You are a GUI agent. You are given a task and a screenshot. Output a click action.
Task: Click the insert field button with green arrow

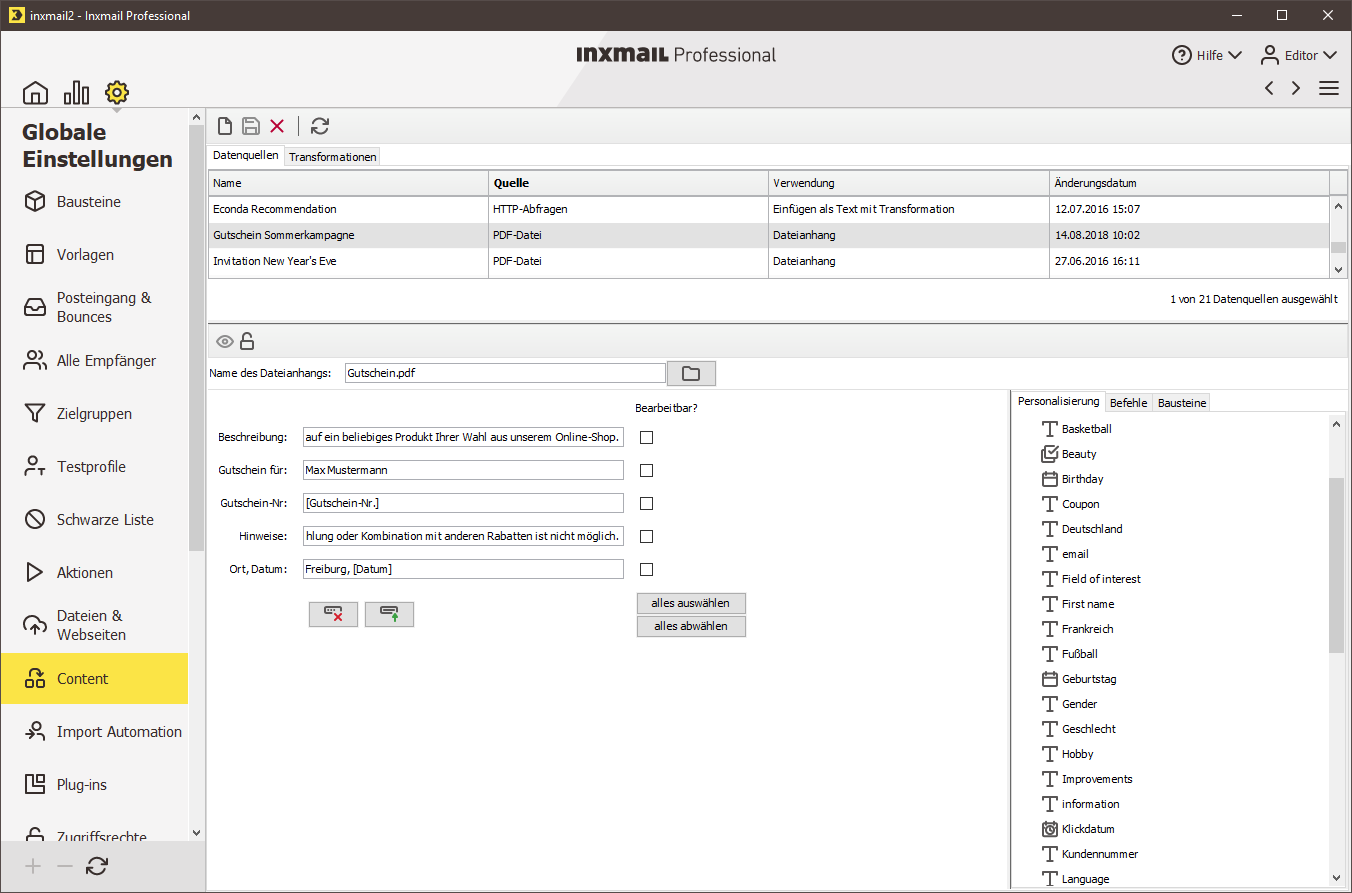click(x=389, y=614)
